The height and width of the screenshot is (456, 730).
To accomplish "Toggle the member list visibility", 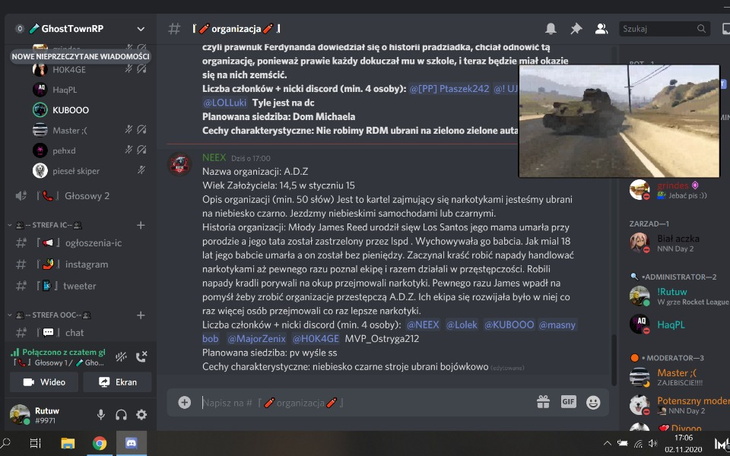I will [601, 29].
